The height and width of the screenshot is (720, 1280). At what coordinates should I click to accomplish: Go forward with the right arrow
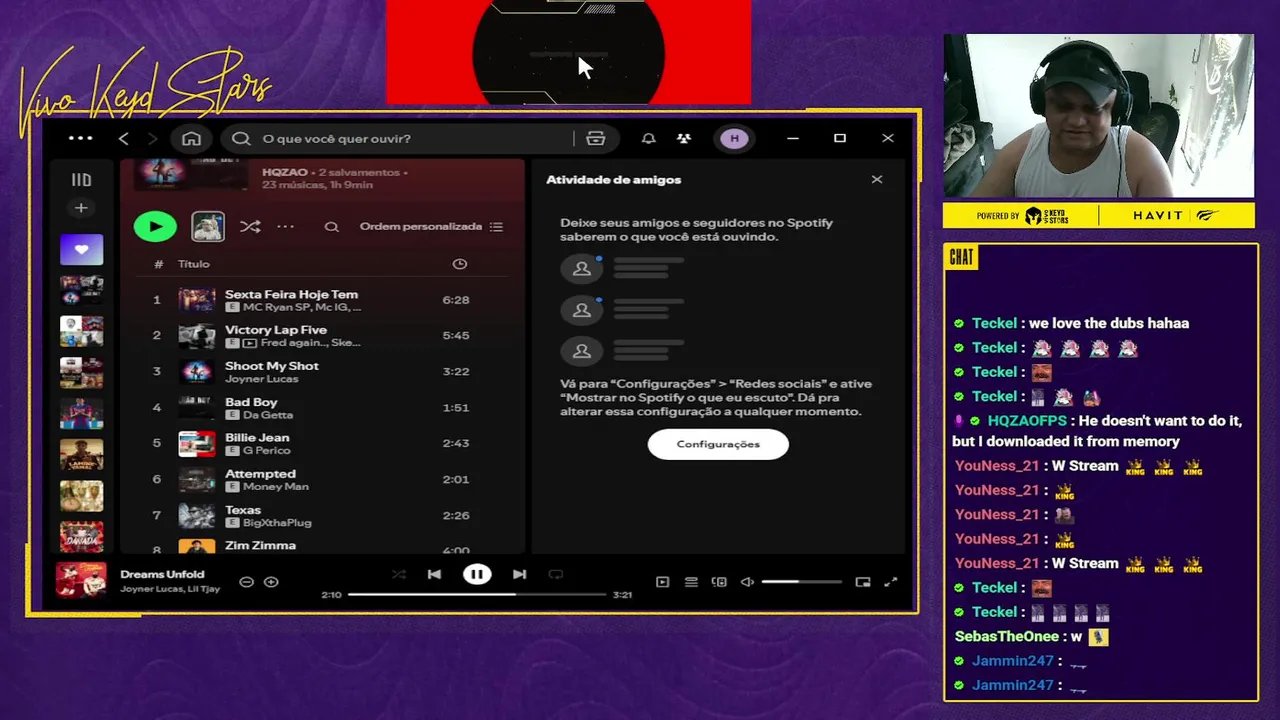pos(153,138)
